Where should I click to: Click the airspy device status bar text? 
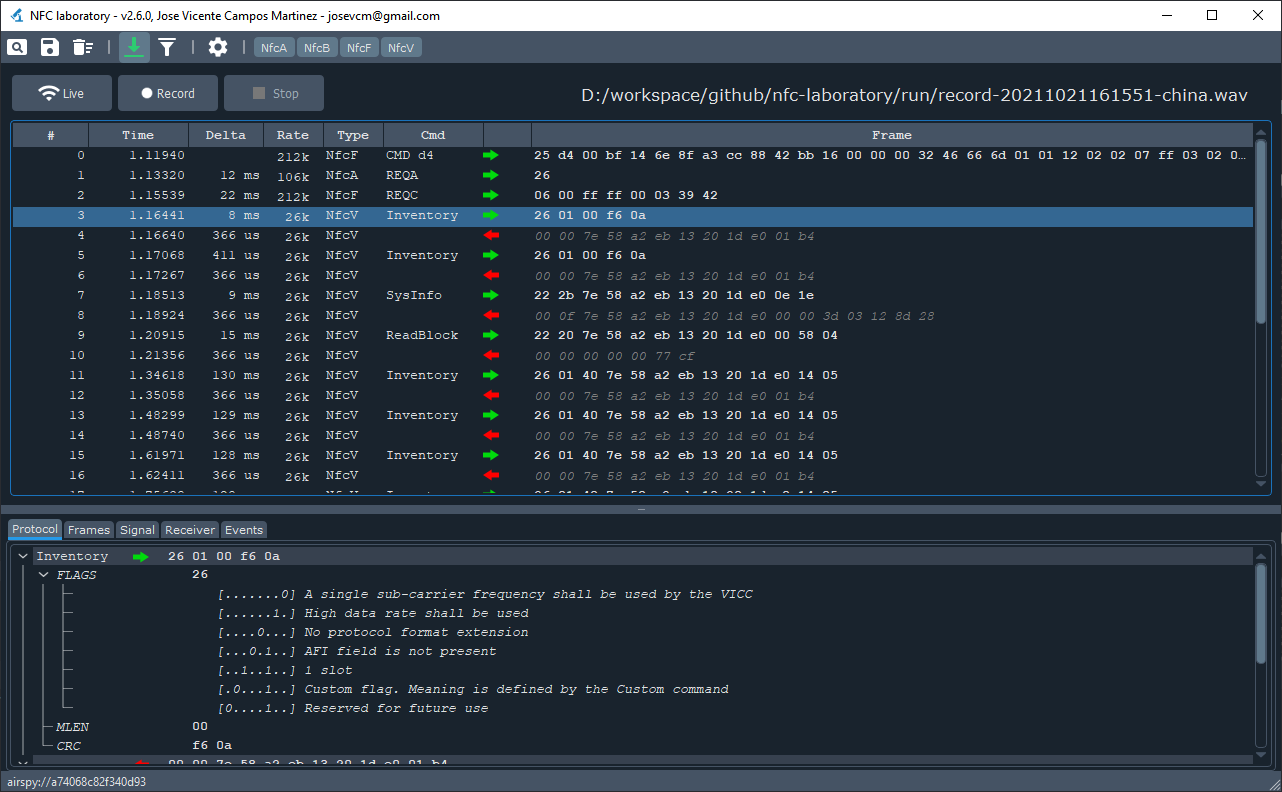77,781
